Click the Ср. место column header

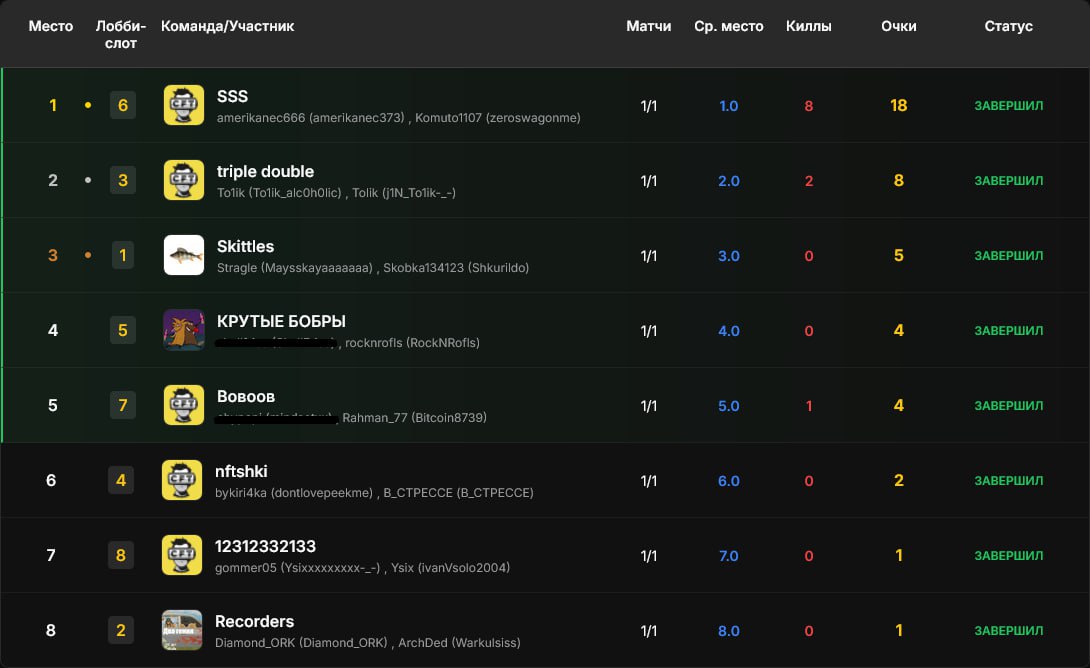pos(728,26)
